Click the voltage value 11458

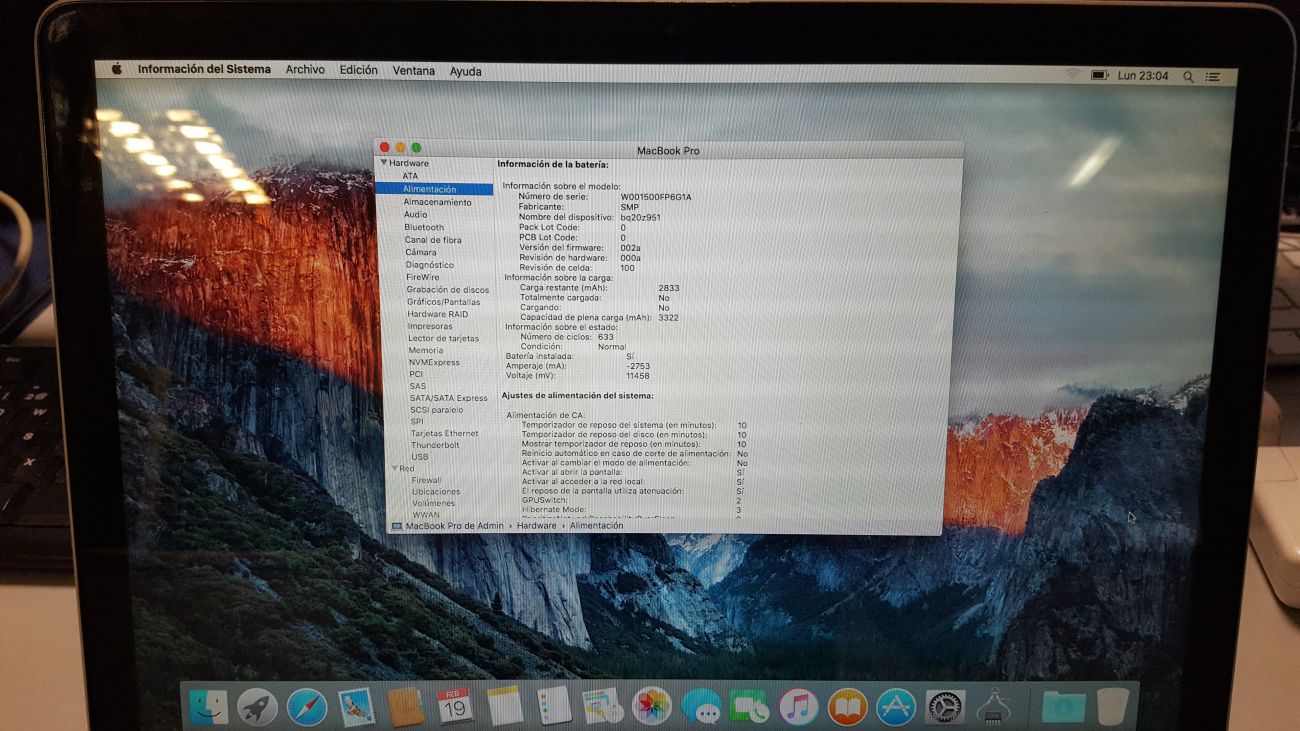tap(638, 376)
